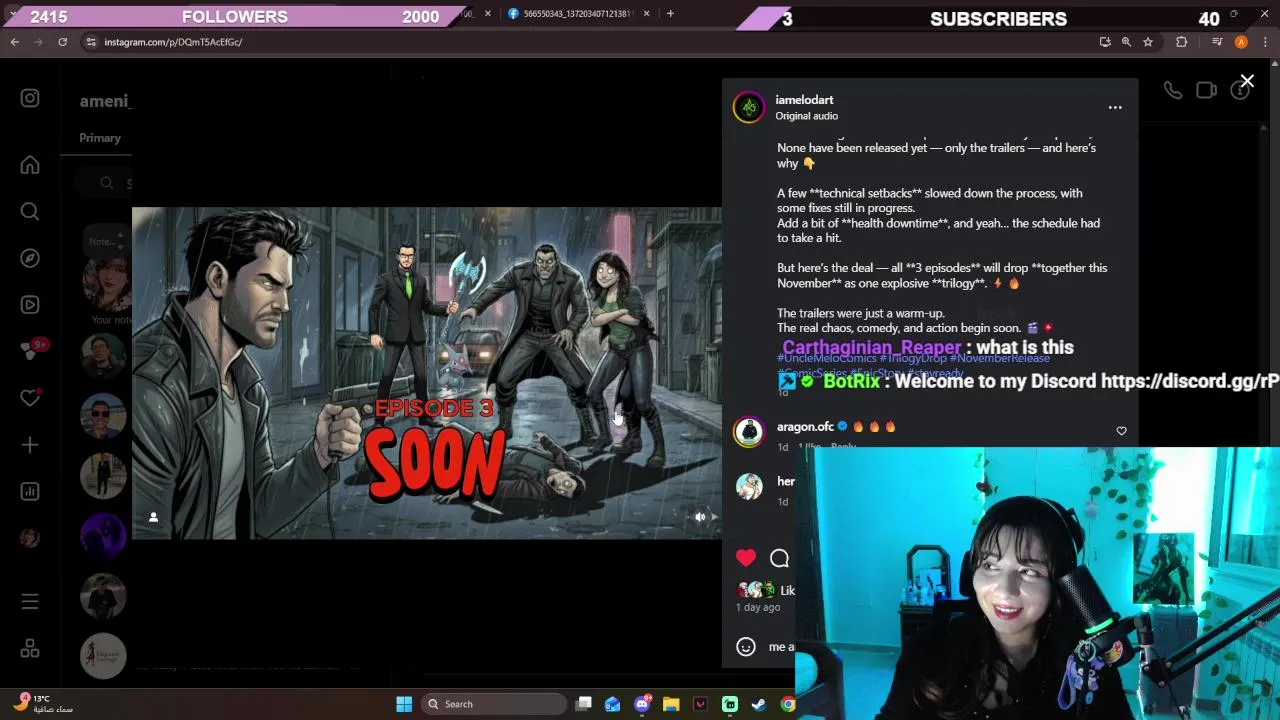Image resolution: width=1280 pixels, height=720 pixels.
Task: Bookmark this page star icon
Action: point(1148,42)
